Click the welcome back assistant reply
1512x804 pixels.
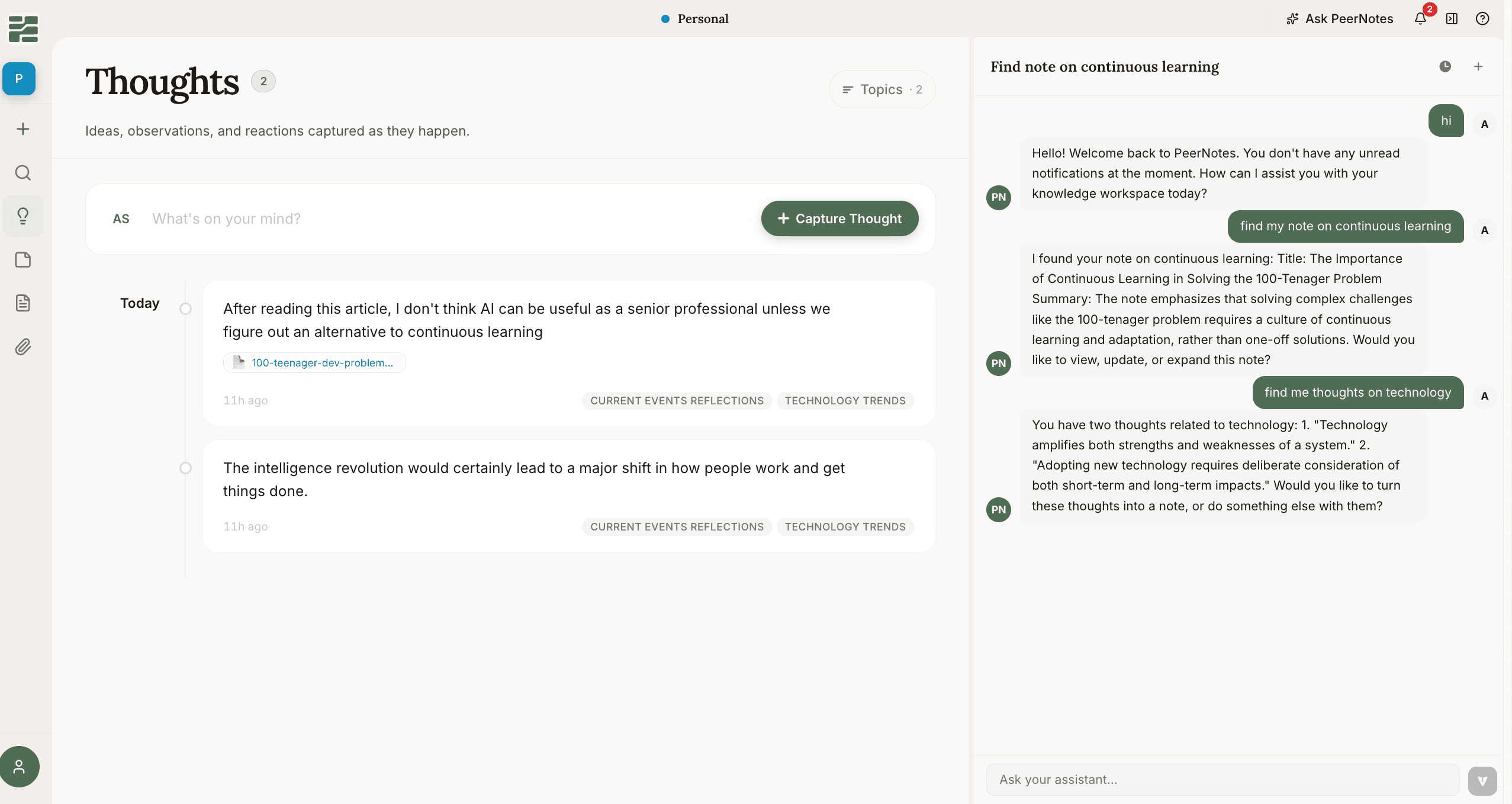[1223, 173]
